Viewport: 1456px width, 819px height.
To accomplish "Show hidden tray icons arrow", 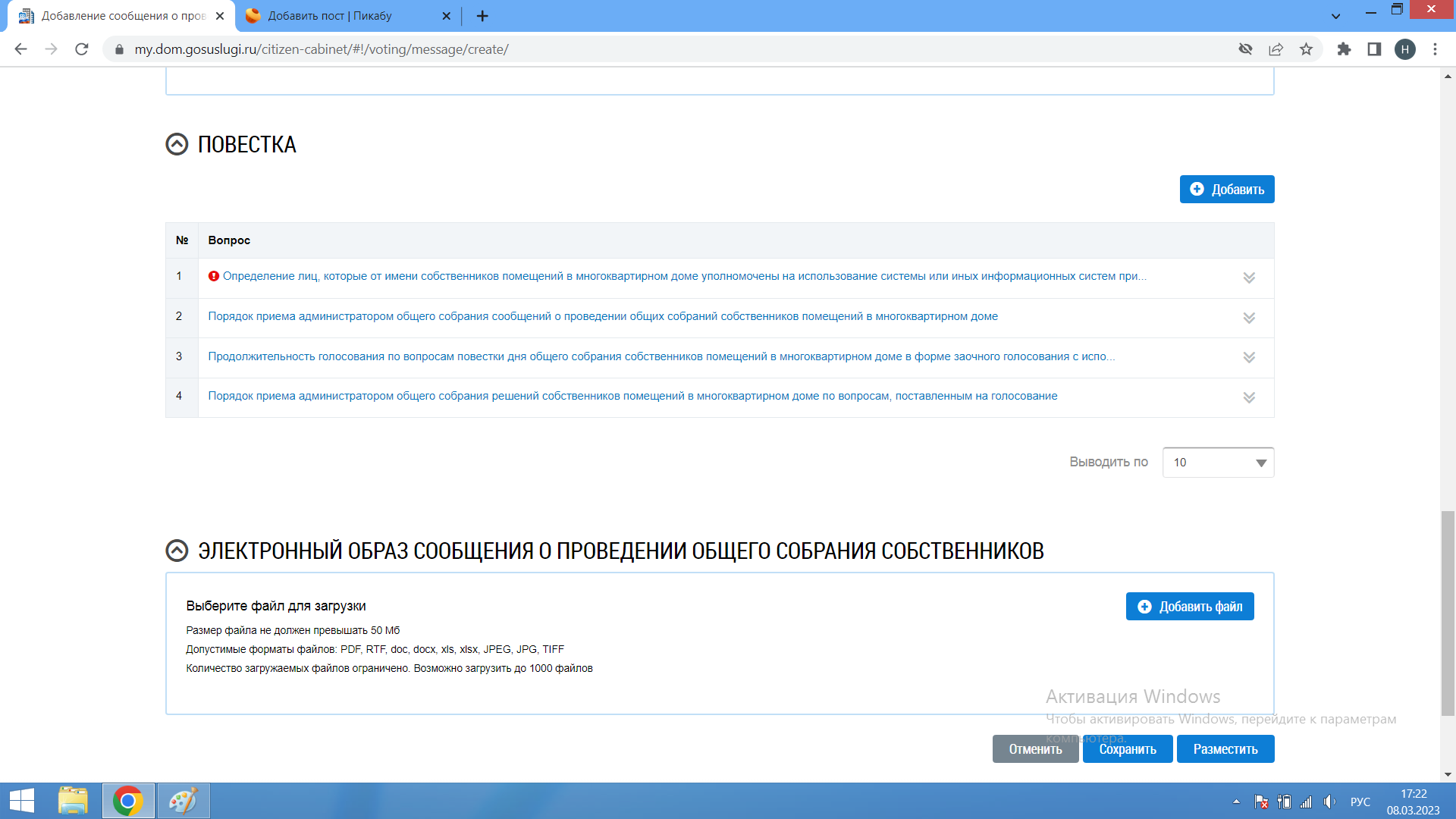I will click(1237, 802).
